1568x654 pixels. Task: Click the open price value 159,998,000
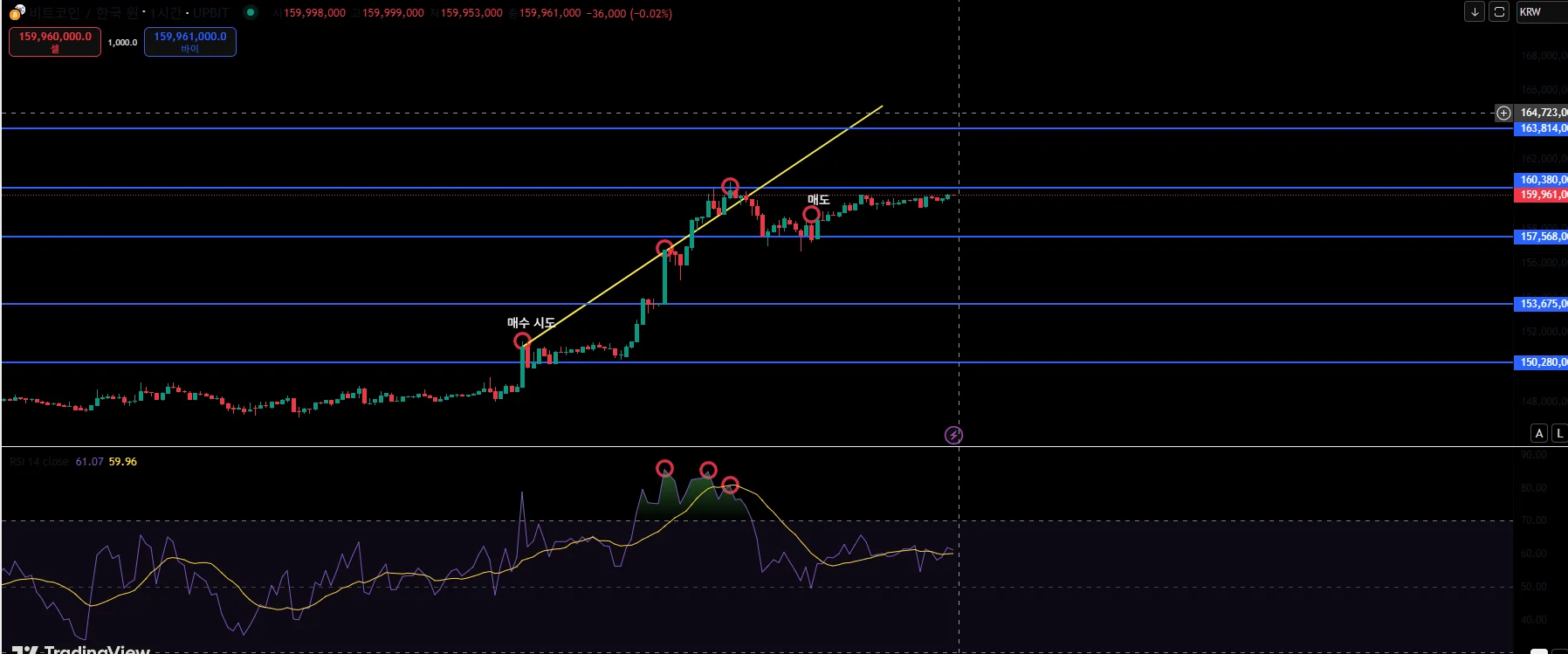click(314, 13)
